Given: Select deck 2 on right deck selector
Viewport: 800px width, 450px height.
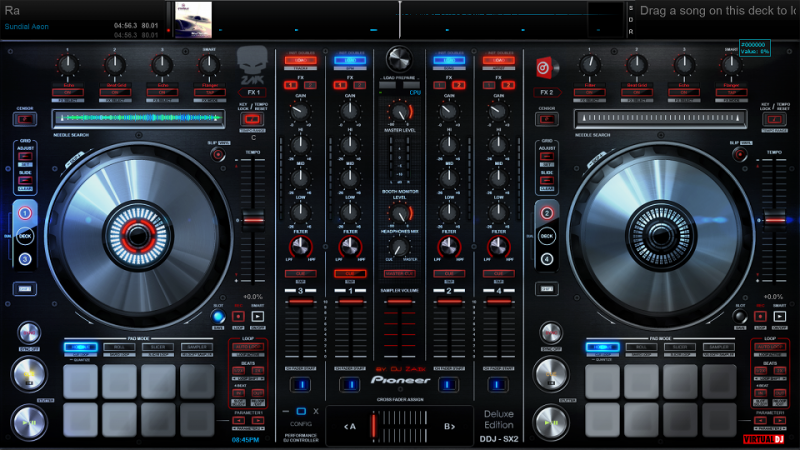Looking at the screenshot, I should pyautogui.click(x=546, y=213).
